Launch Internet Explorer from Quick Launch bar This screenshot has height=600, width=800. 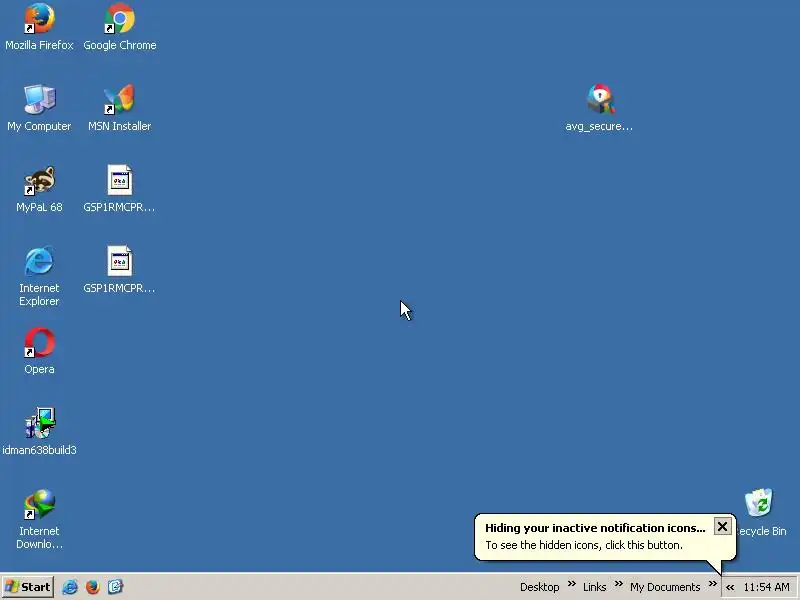click(70, 587)
